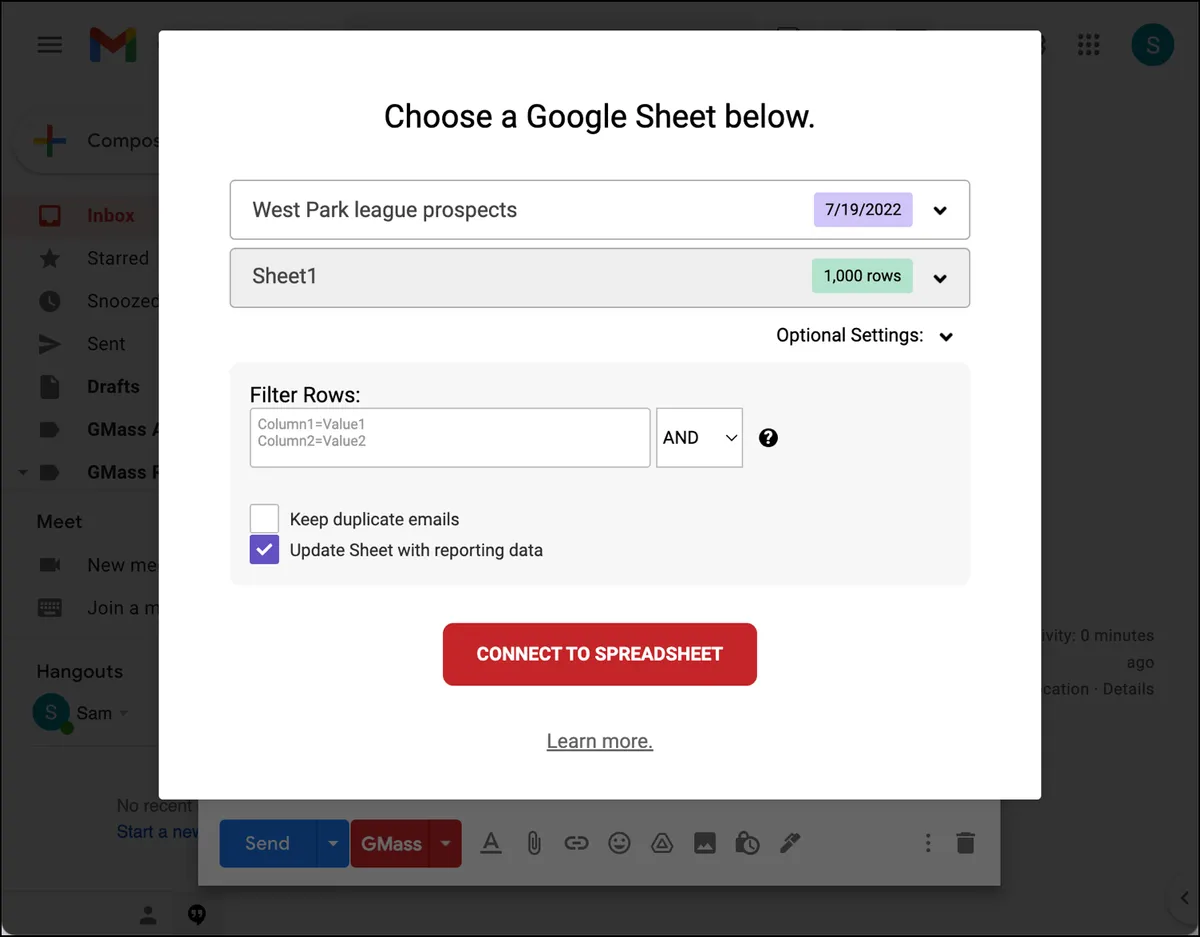Open the emoji picker icon
This screenshot has height=937, width=1200.
click(620, 844)
